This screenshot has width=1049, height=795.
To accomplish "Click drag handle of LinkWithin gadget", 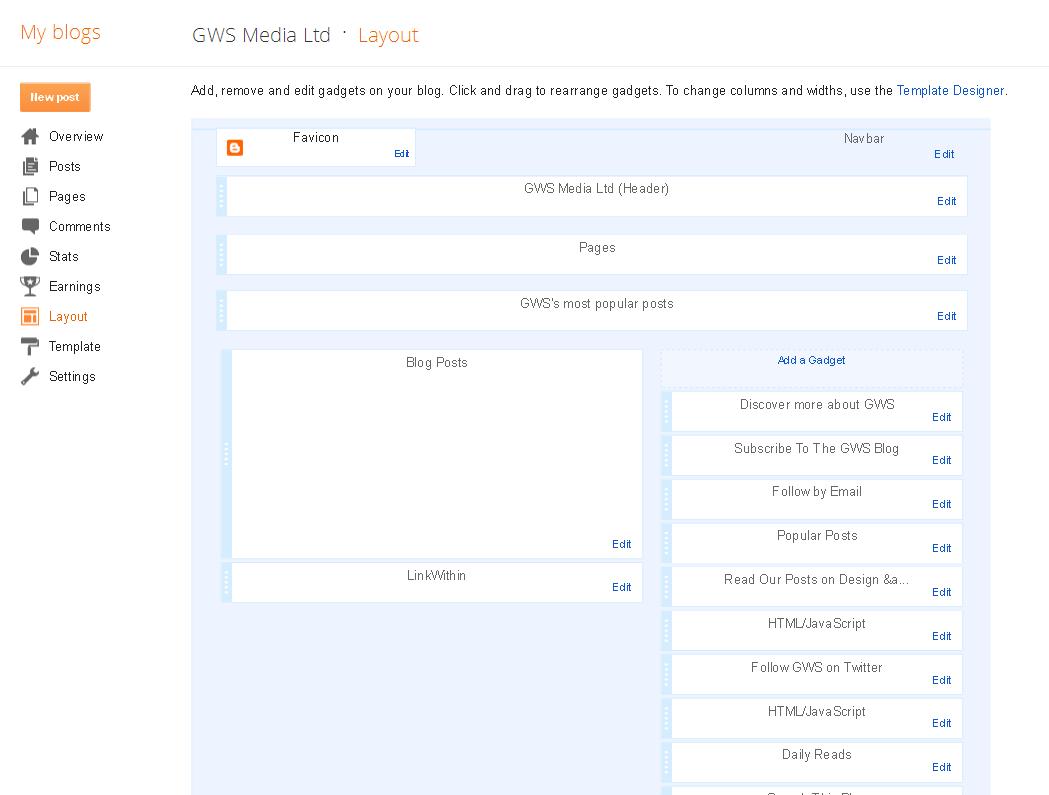I will (x=226, y=583).
